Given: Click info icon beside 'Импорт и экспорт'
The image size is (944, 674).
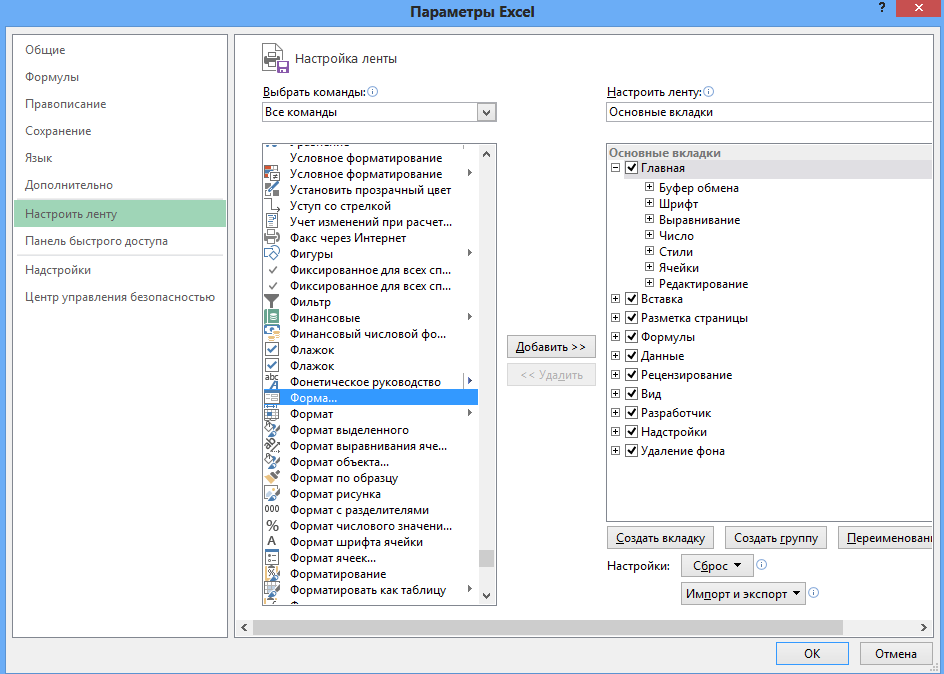Looking at the screenshot, I should pyautogui.click(x=813, y=593).
